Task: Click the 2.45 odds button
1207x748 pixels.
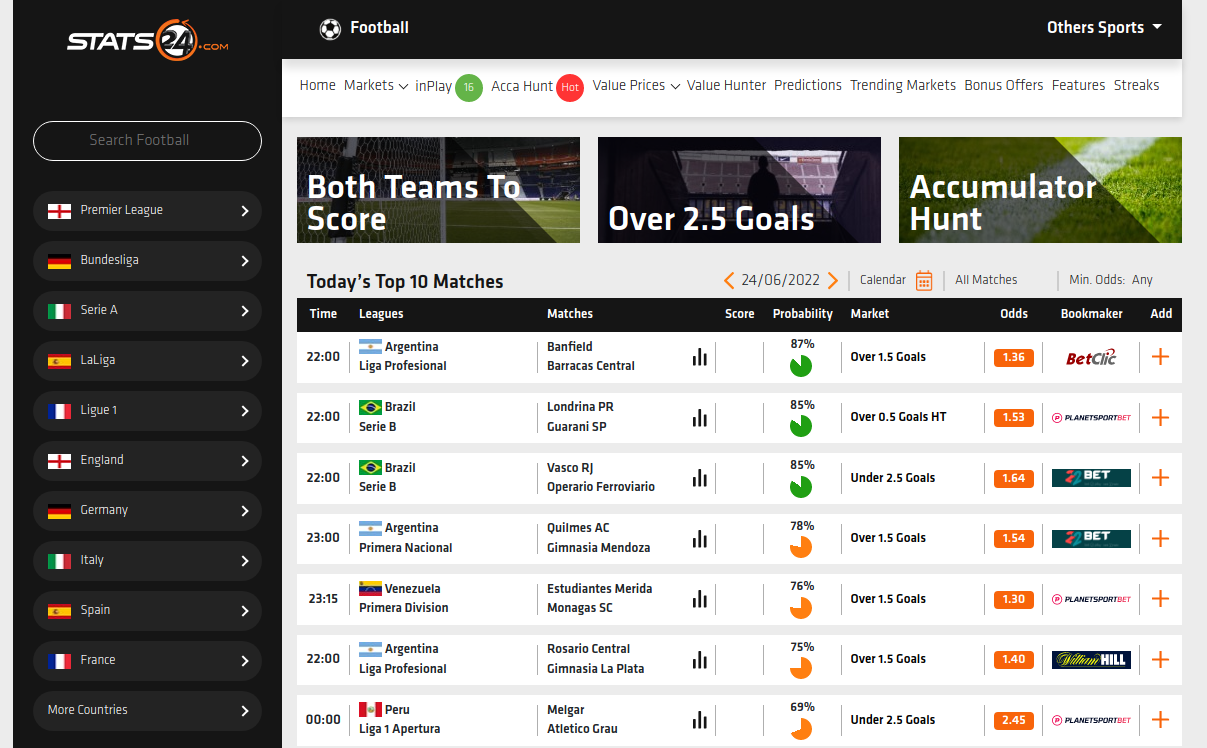Action: (x=1014, y=720)
